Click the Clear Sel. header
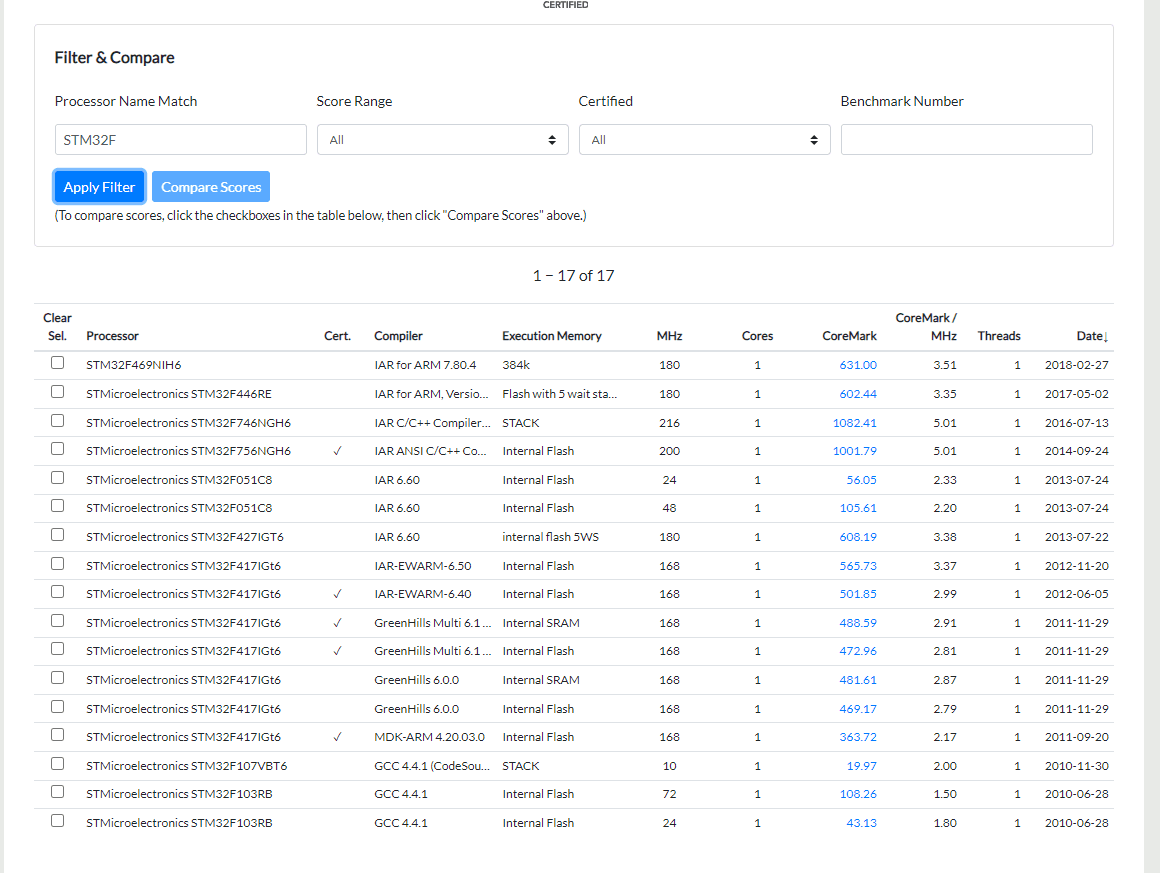This screenshot has width=1160, height=873. (57, 326)
